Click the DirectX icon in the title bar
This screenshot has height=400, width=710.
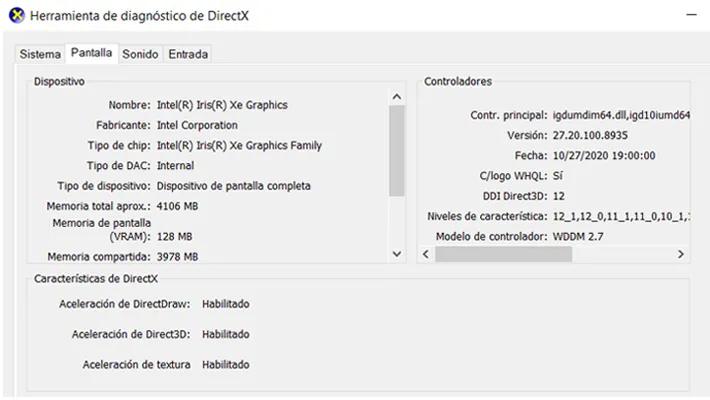pyautogui.click(x=15, y=17)
